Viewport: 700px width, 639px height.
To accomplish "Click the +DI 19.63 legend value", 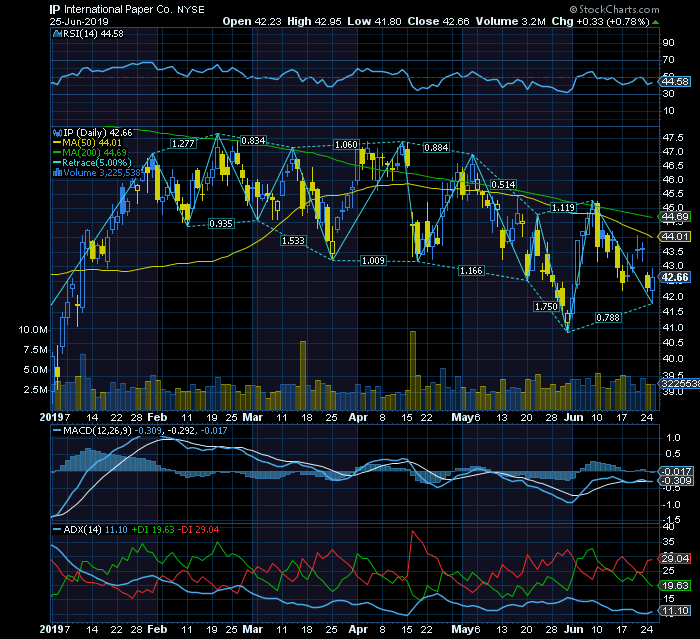I will (x=153, y=530).
